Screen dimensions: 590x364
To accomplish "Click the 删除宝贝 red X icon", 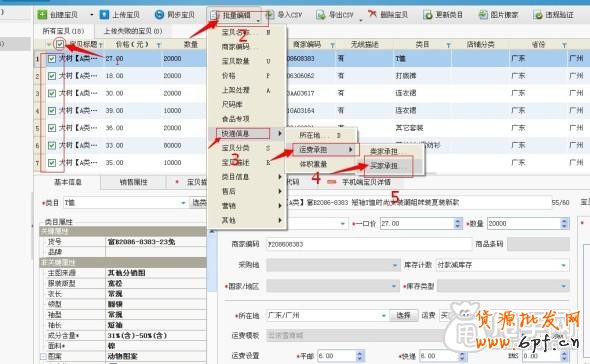I will click(372, 14).
